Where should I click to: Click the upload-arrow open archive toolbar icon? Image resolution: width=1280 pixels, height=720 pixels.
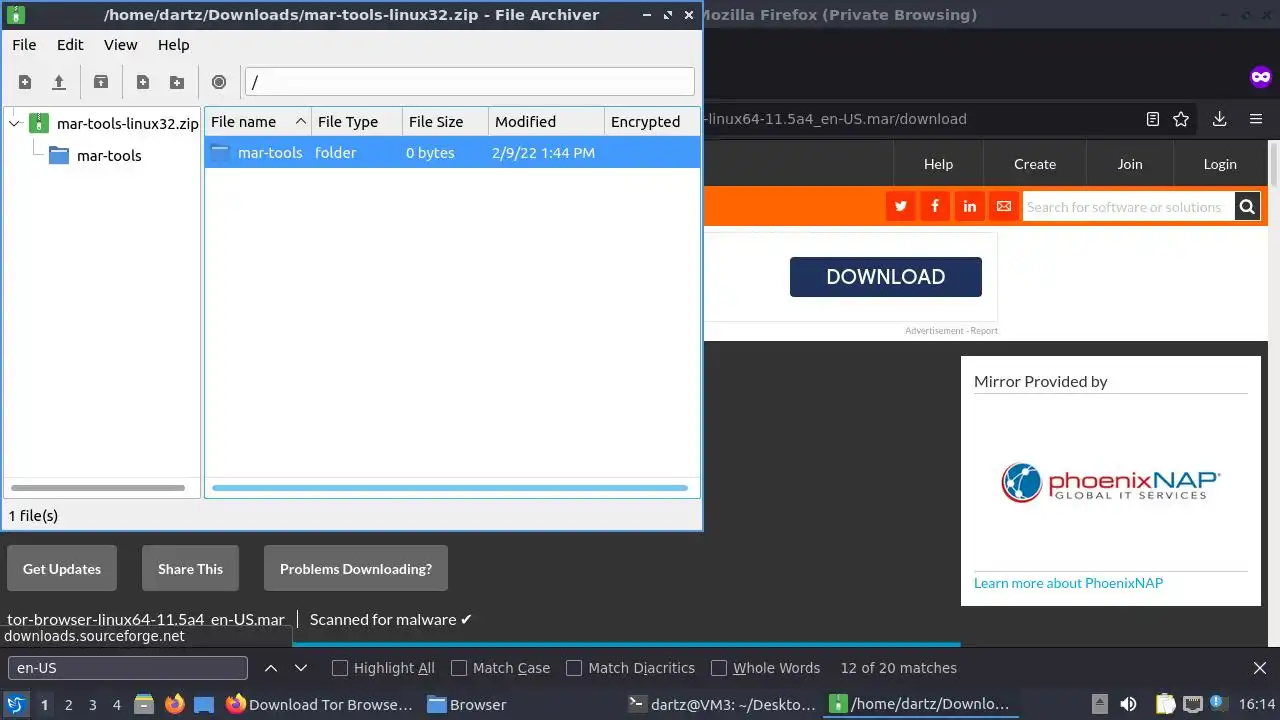tap(59, 82)
